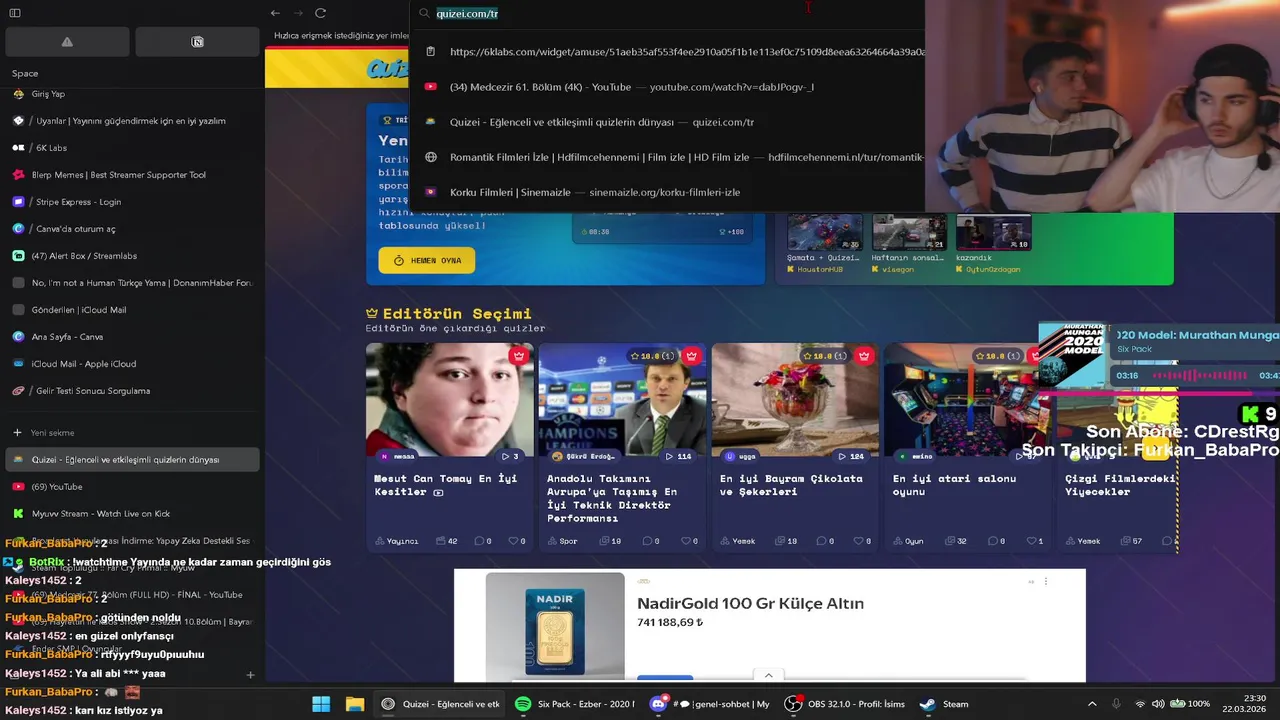Click the 10.0 rating on Anadolu card
The height and width of the screenshot is (720, 1280).
point(651,356)
